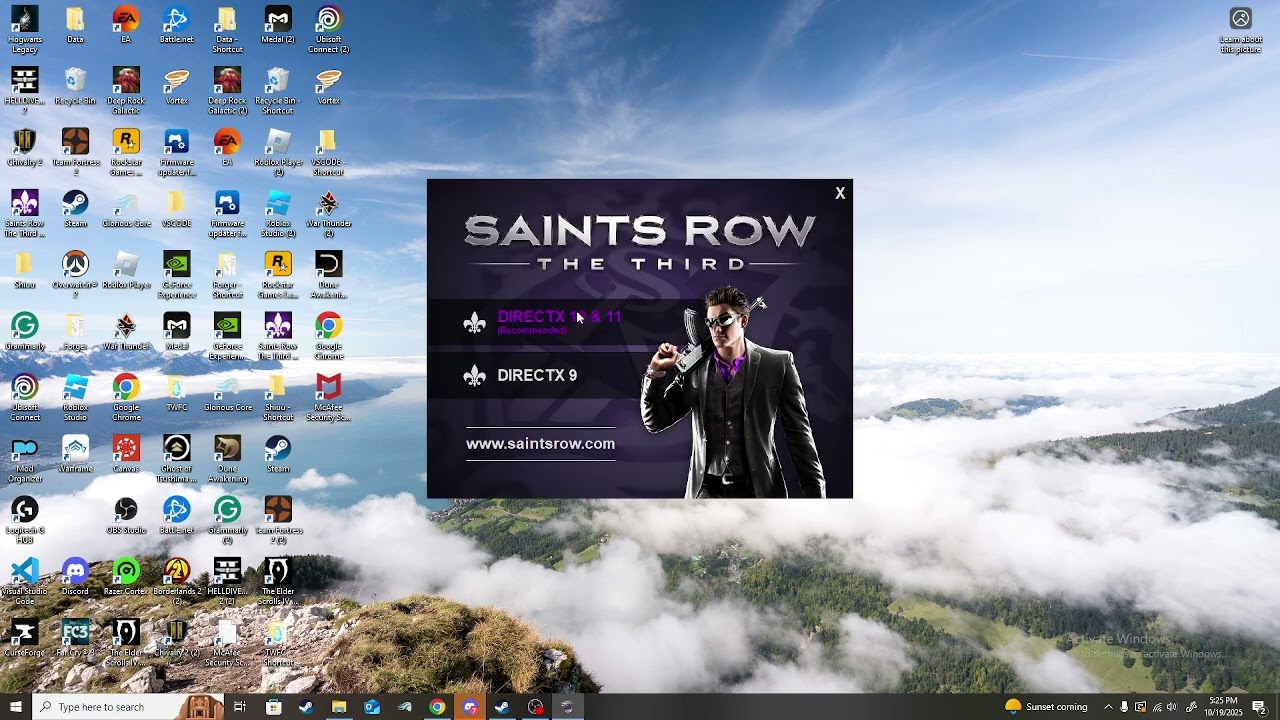Viewport: 1280px width, 720px height.
Task: Select the Overwatch desktop shortcut
Action: click(75, 275)
